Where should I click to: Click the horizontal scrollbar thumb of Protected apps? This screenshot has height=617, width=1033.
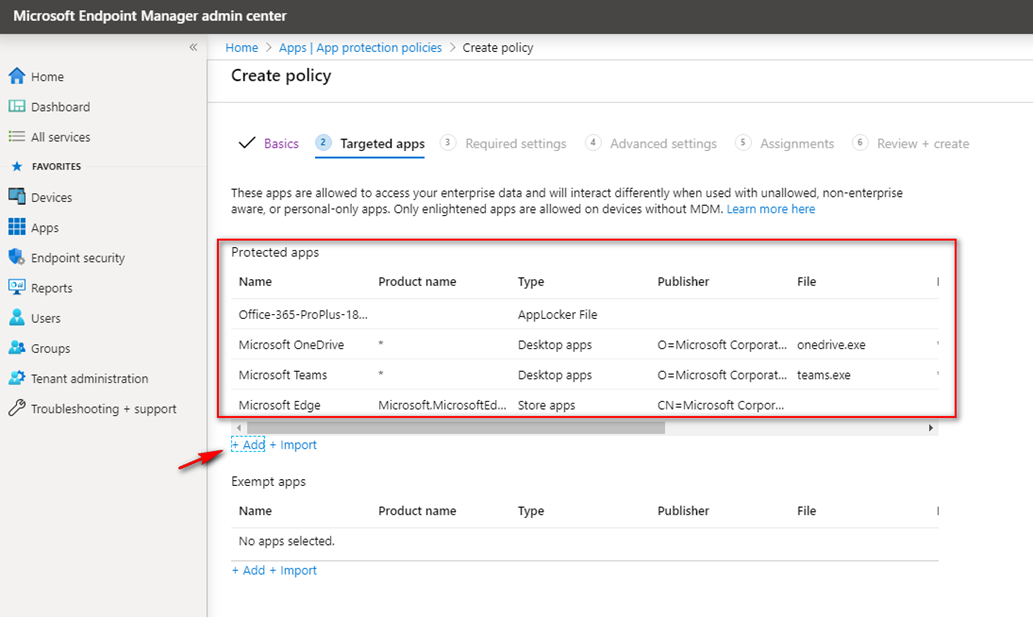[x=456, y=428]
